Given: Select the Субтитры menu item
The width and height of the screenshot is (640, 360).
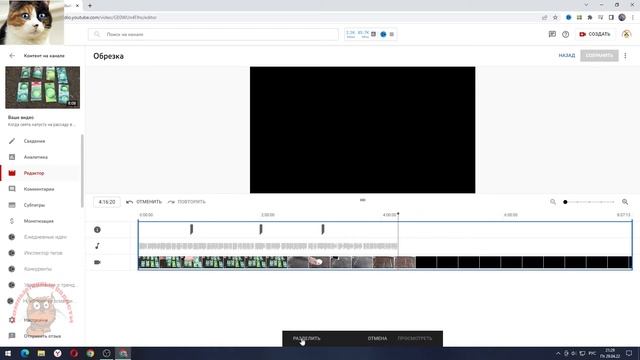Looking at the screenshot, I should (34, 205).
